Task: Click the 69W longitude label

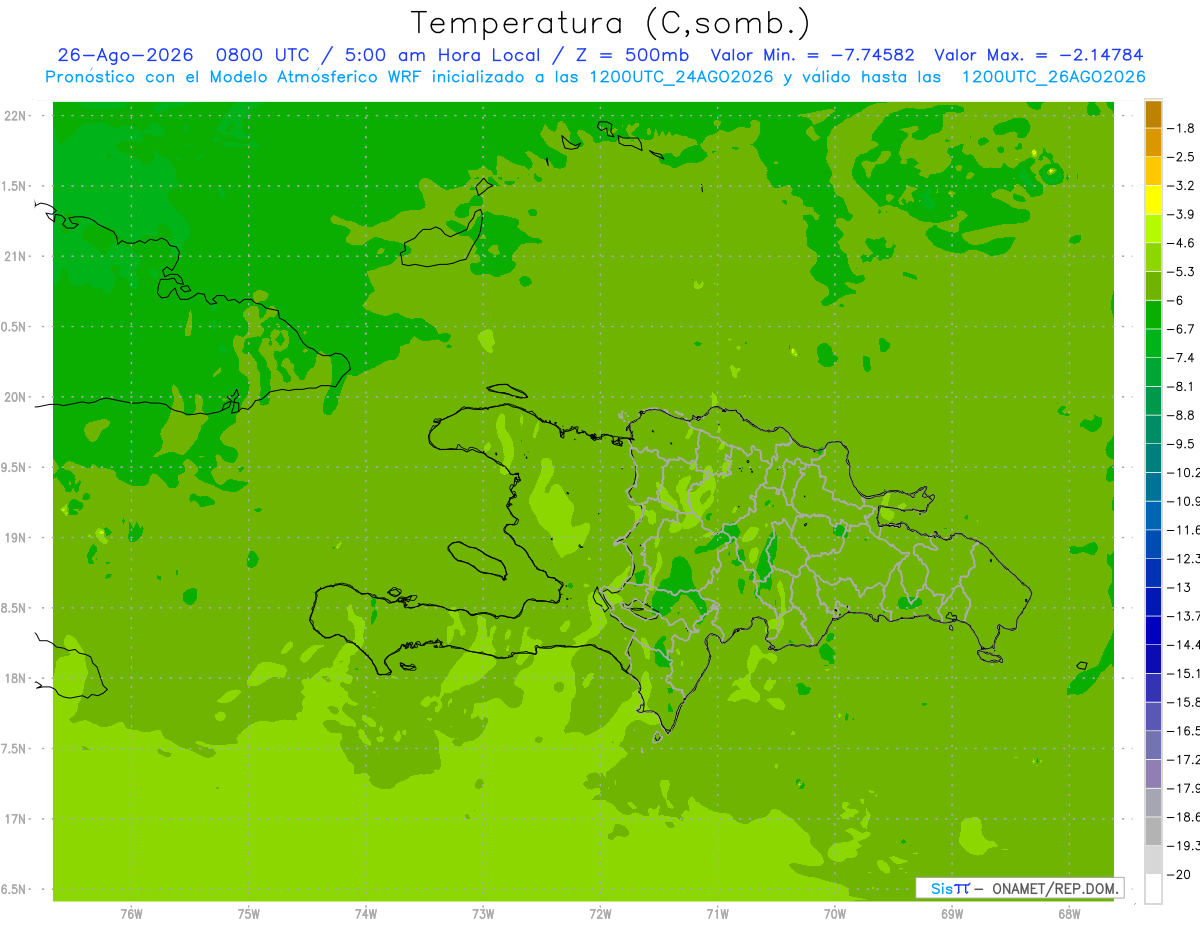Action: click(x=952, y=913)
